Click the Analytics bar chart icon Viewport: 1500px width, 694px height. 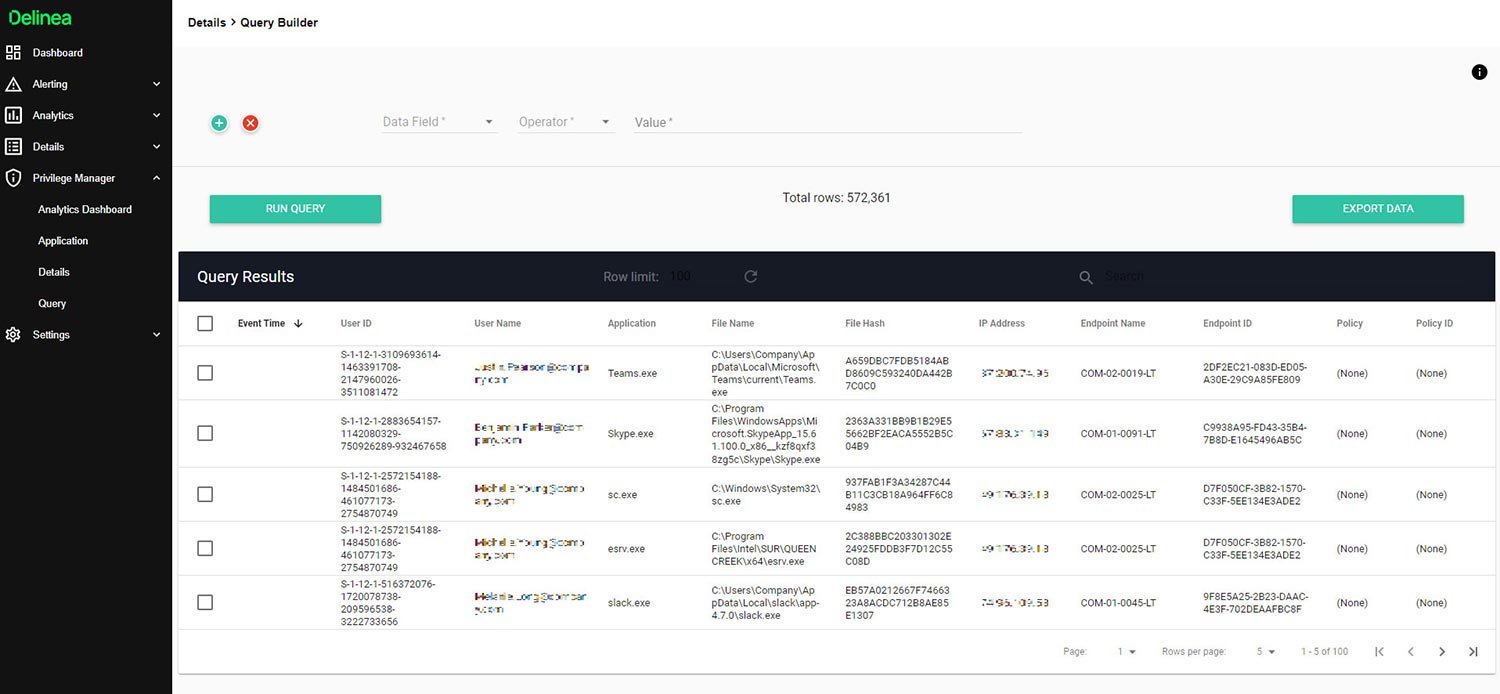click(13, 115)
